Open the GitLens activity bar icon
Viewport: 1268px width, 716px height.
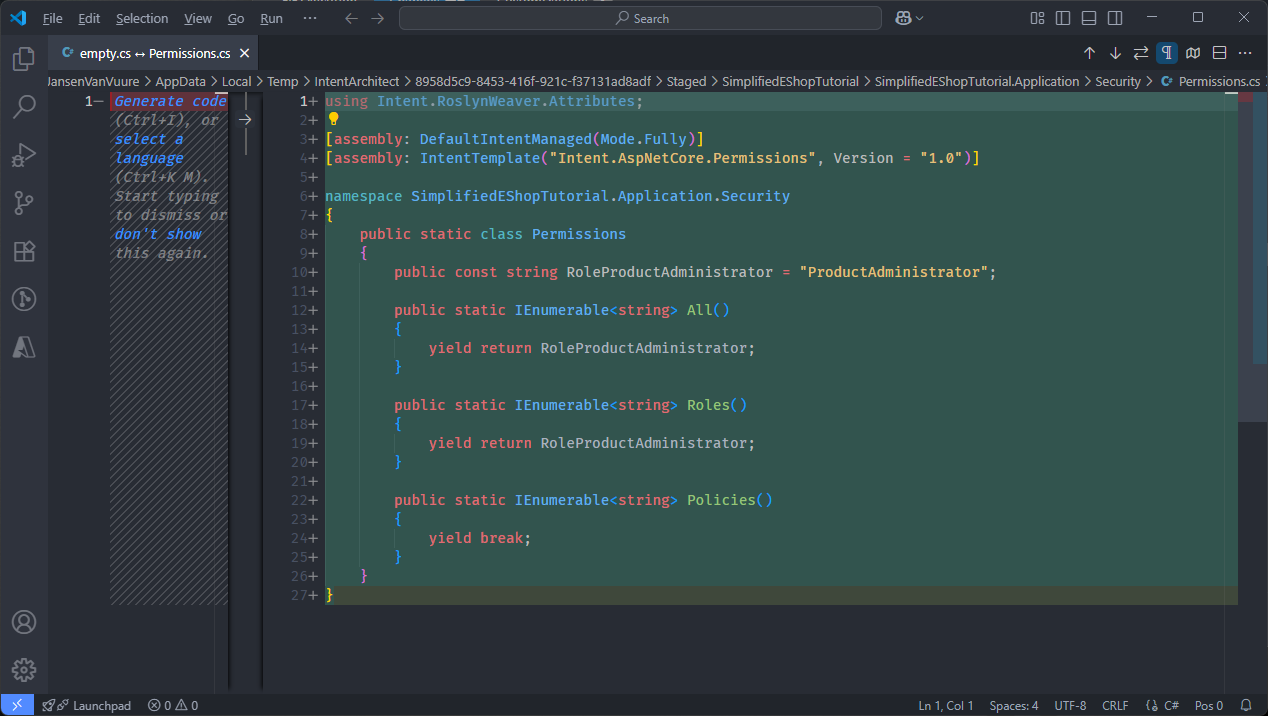pyautogui.click(x=24, y=299)
